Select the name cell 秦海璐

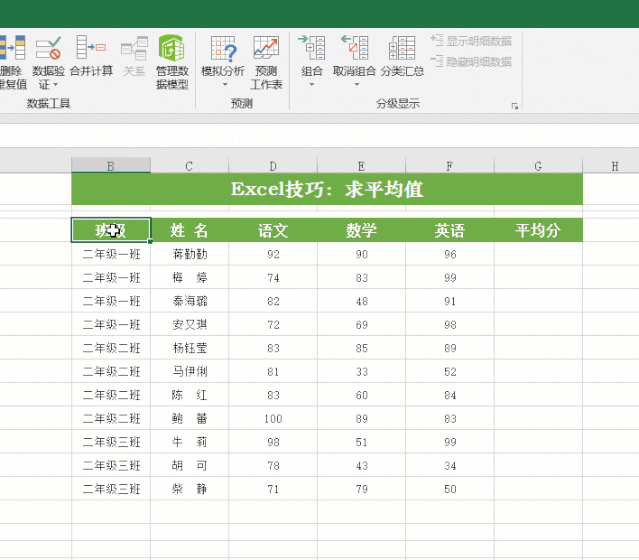click(x=189, y=301)
